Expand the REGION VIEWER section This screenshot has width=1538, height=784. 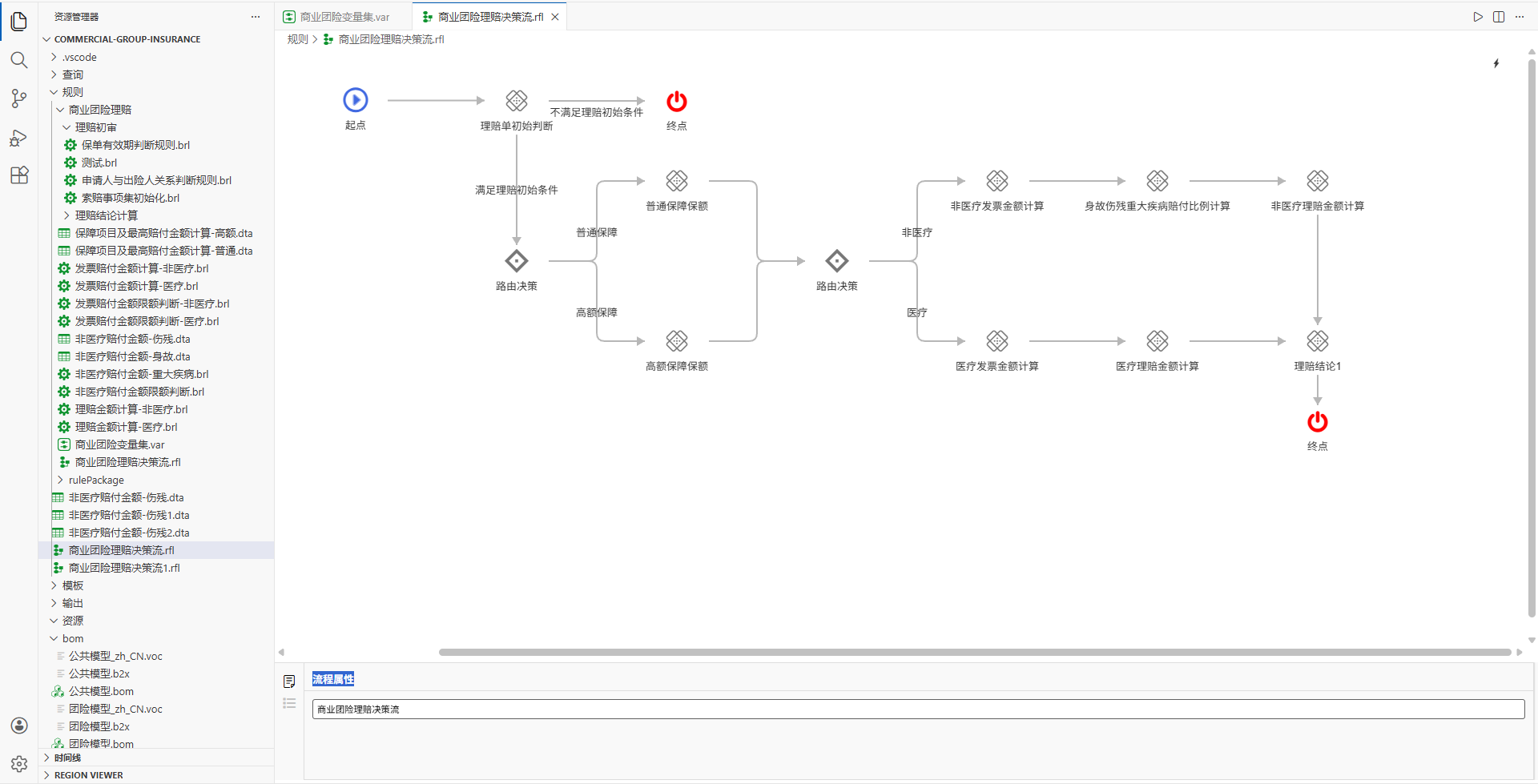(88, 775)
